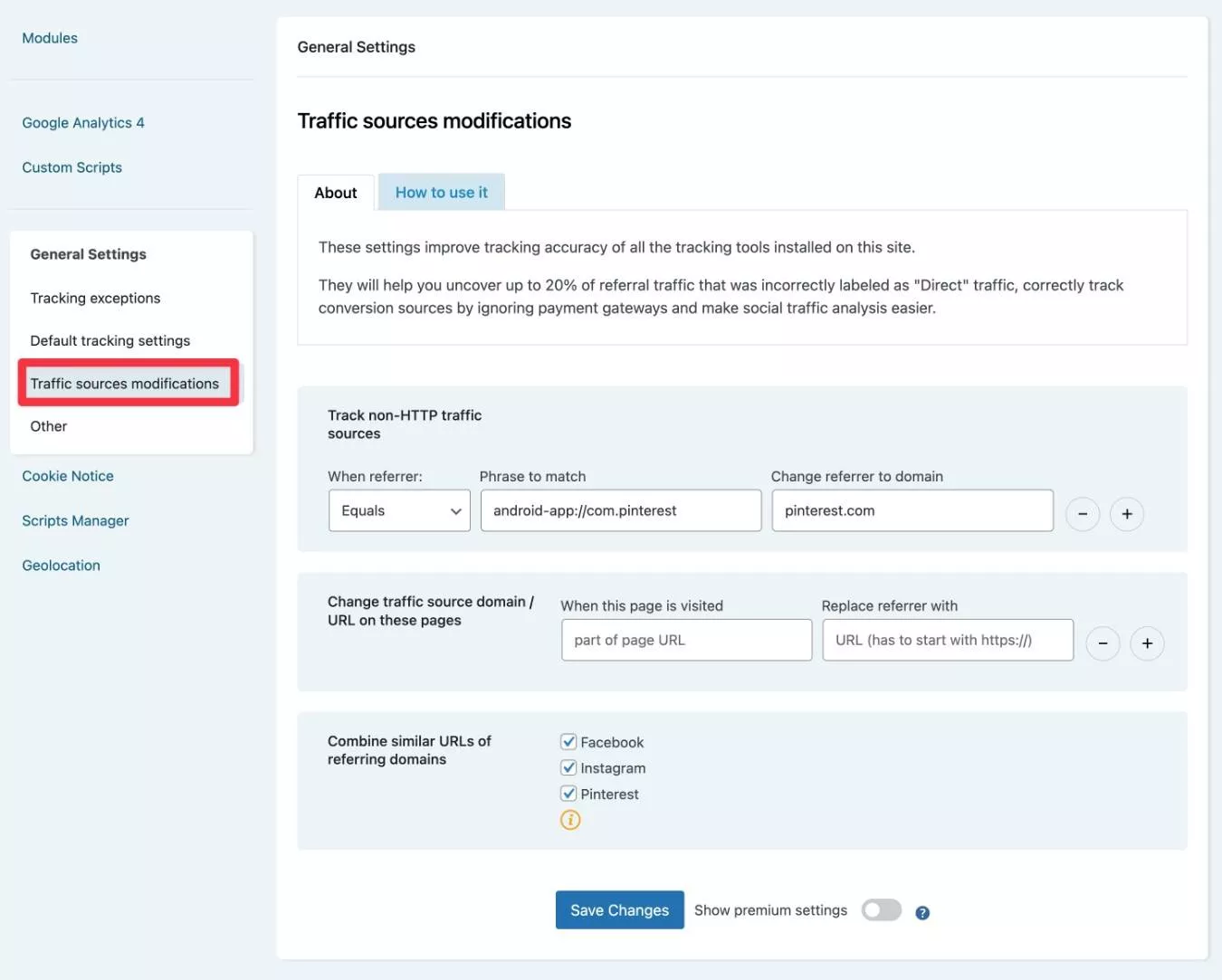1222x980 pixels.
Task: Open Google Analytics 4 link
Action: click(x=83, y=123)
